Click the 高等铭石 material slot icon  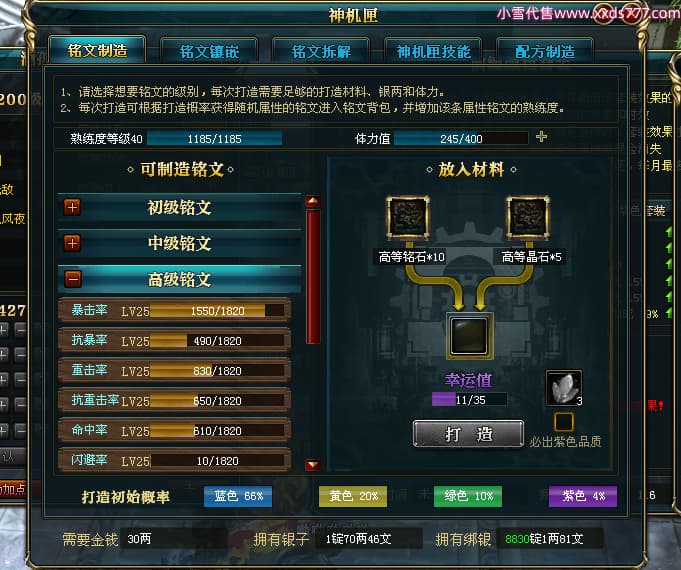pyautogui.click(x=408, y=218)
